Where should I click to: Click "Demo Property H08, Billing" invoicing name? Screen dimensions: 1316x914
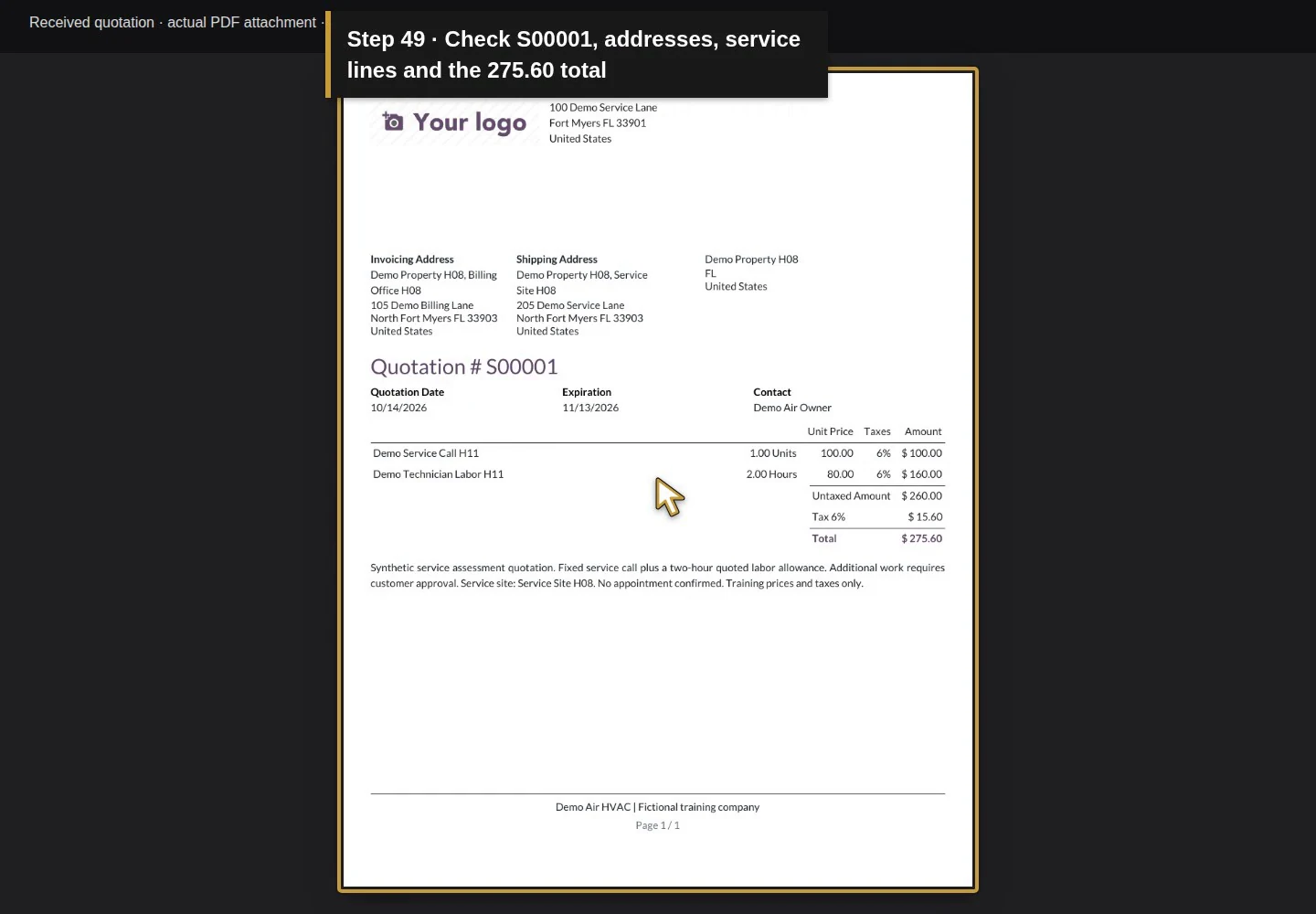coord(434,275)
